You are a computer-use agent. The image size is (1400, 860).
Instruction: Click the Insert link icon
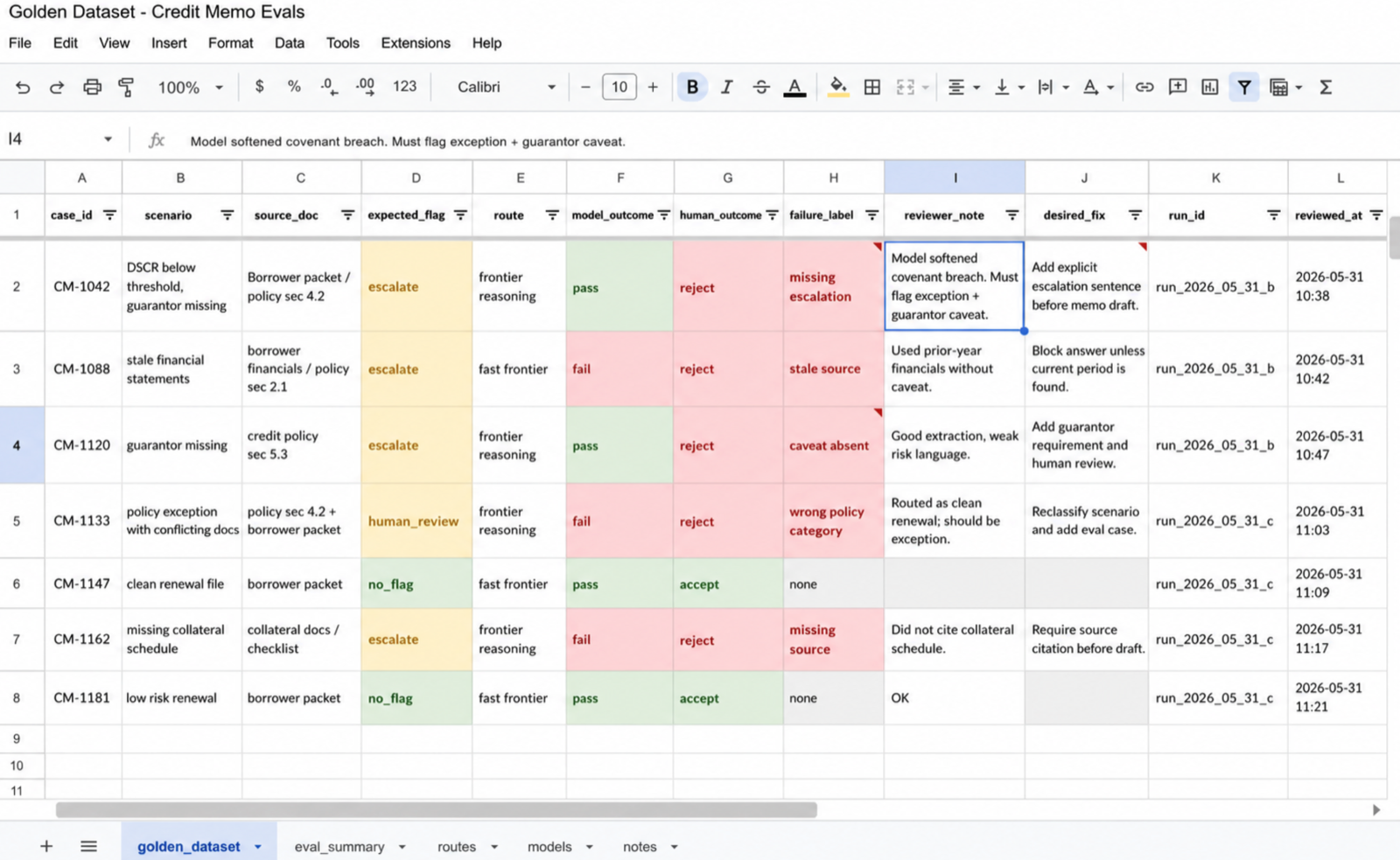[1144, 87]
